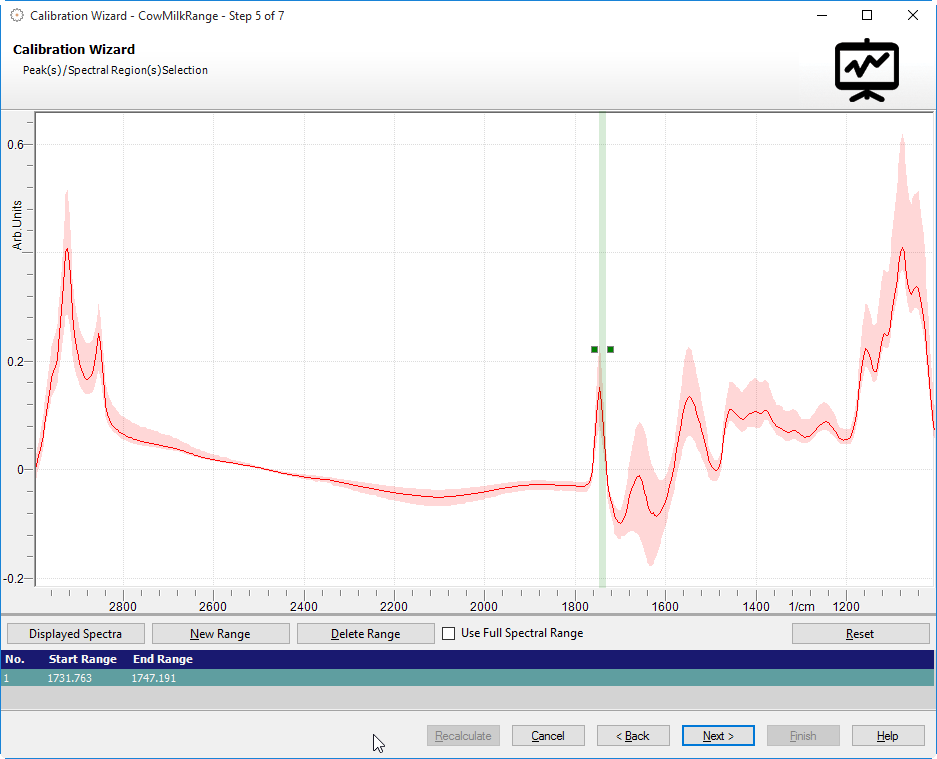Click the End Range value 1747.191
Screen dimensions: 937x759
(x=153, y=678)
